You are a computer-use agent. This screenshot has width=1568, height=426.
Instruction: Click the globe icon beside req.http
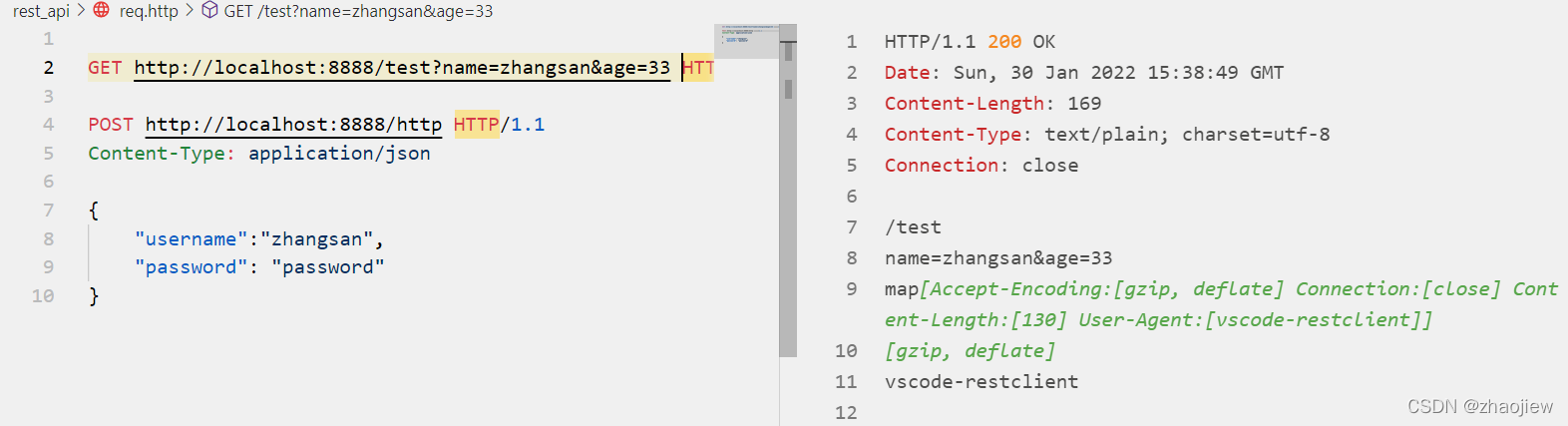(x=102, y=10)
